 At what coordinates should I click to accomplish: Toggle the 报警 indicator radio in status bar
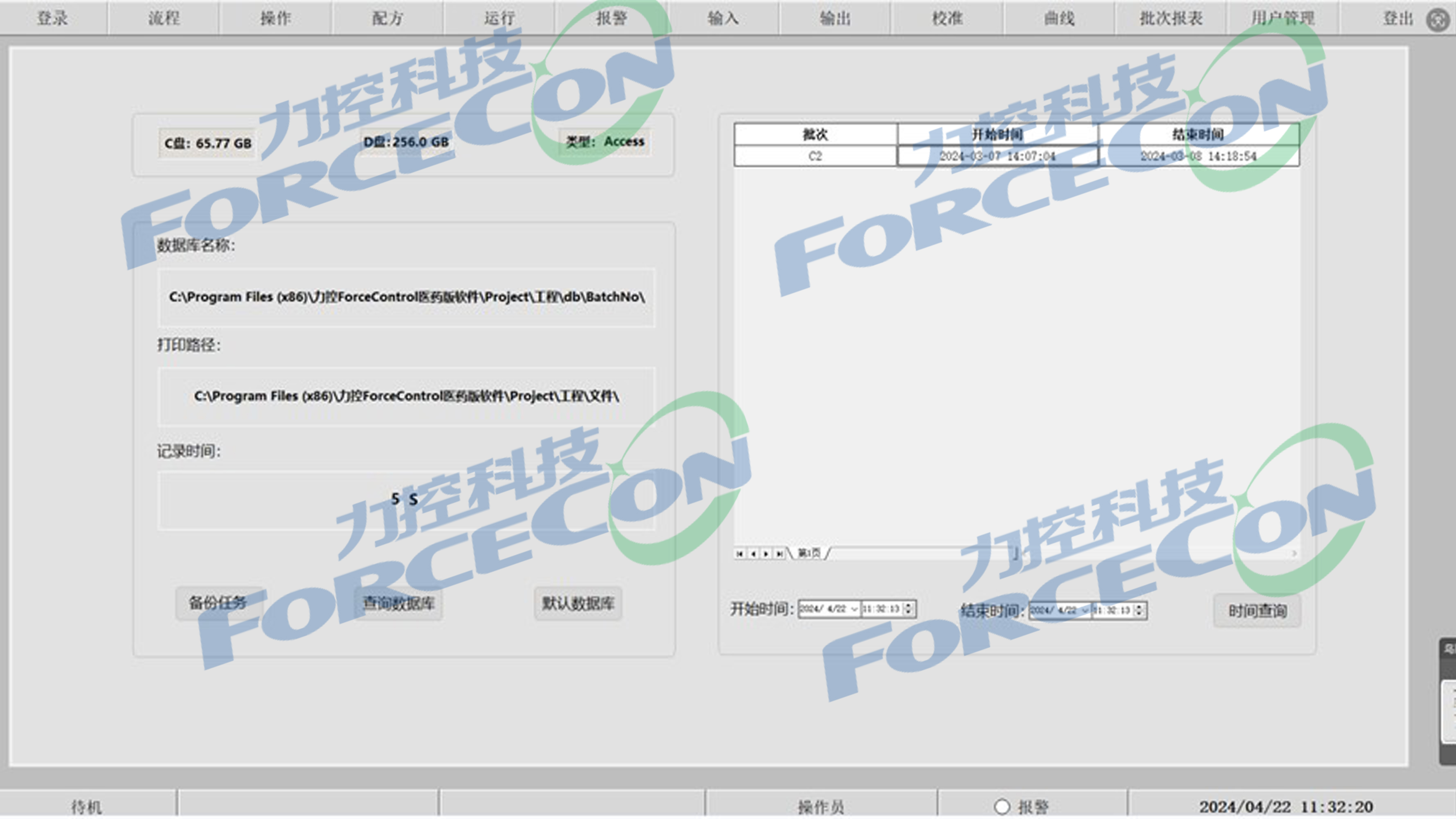(1002, 807)
